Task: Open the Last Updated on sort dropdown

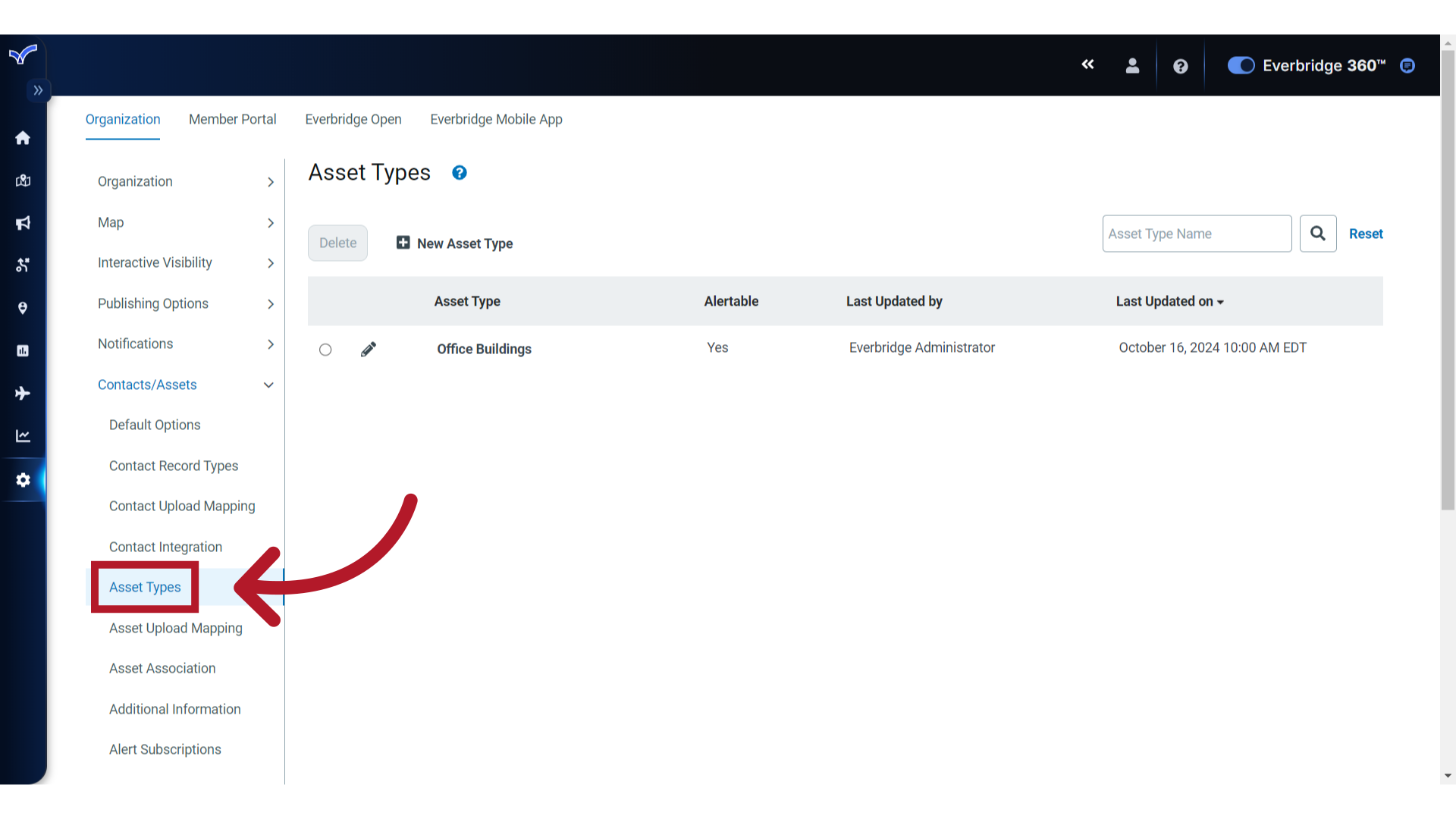Action: (1170, 301)
